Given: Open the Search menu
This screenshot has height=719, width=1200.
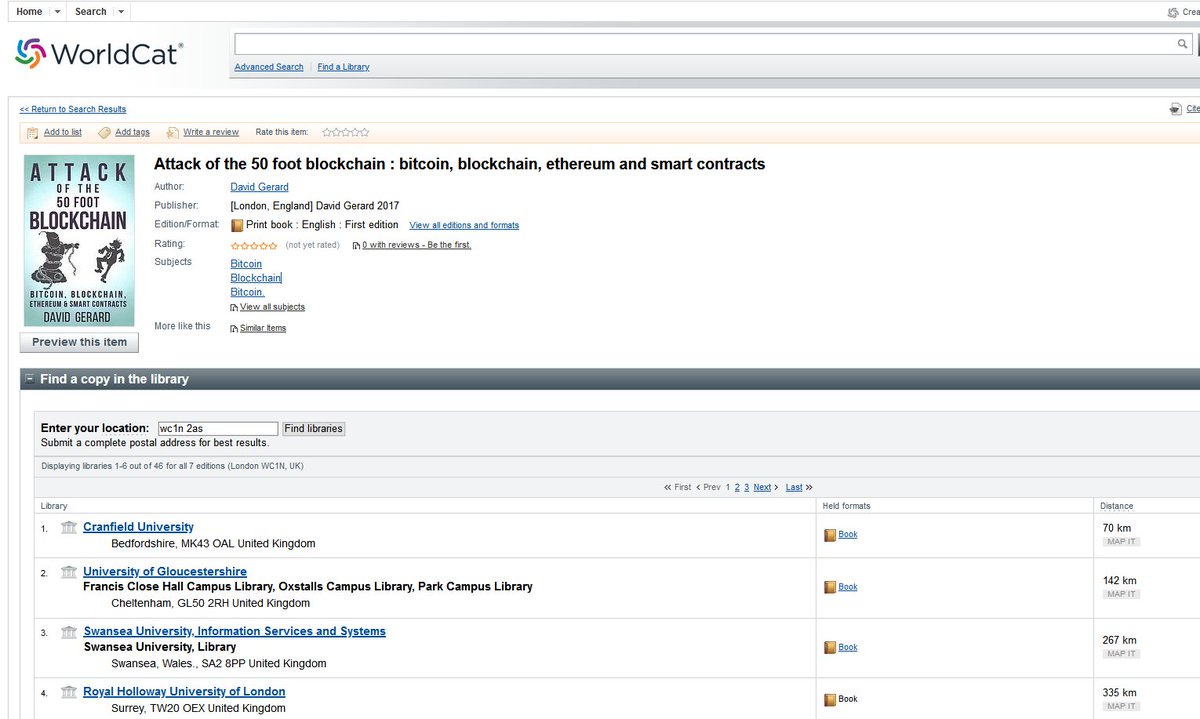Looking at the screenshot, I should coord(91,12).
